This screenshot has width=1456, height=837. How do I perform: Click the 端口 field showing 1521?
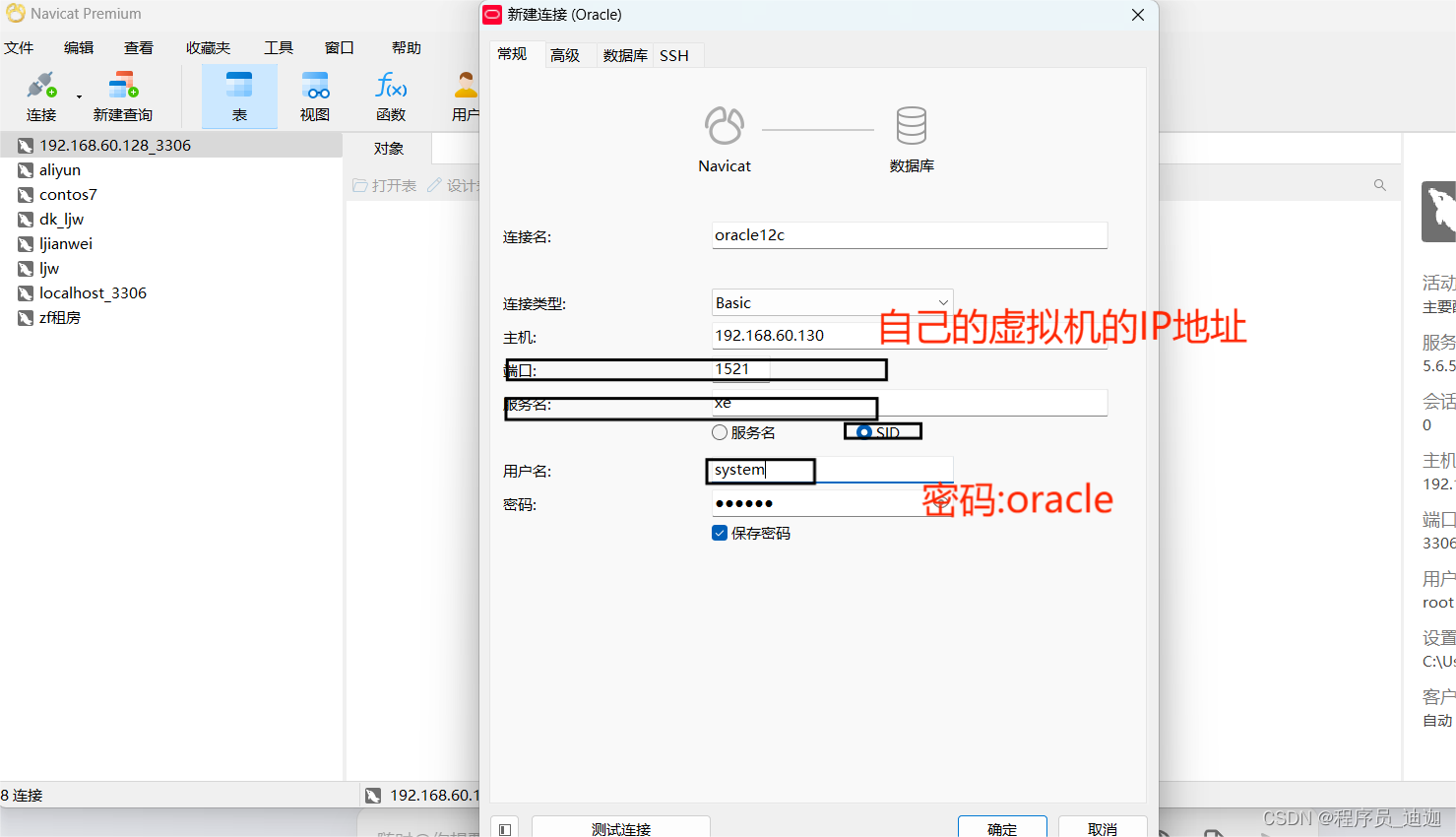pyautogui.click(x=740, y=369)
